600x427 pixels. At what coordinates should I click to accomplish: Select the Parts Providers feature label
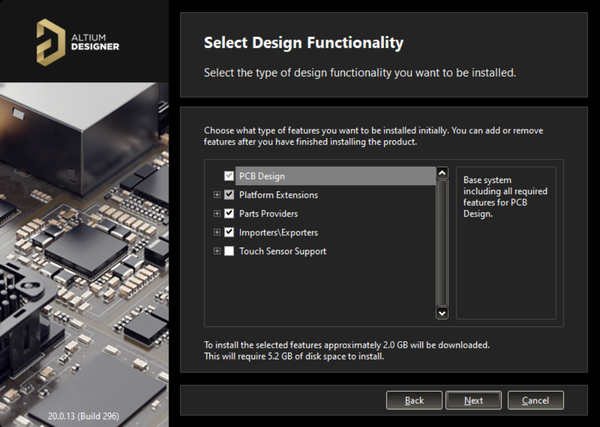tap(268, 214)
